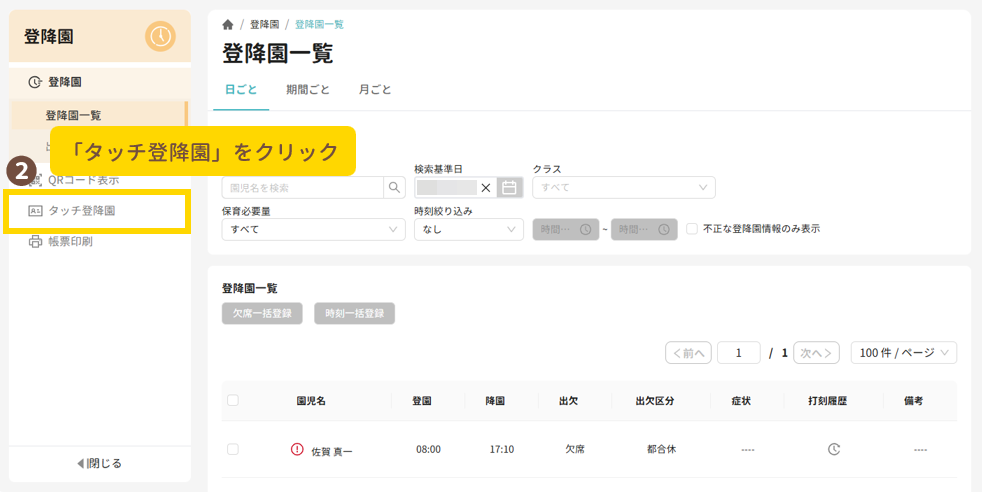The image size is (982, 492).
Task: Click the red warning icon beside 佐賀 真一
Action: pos(297,450)
